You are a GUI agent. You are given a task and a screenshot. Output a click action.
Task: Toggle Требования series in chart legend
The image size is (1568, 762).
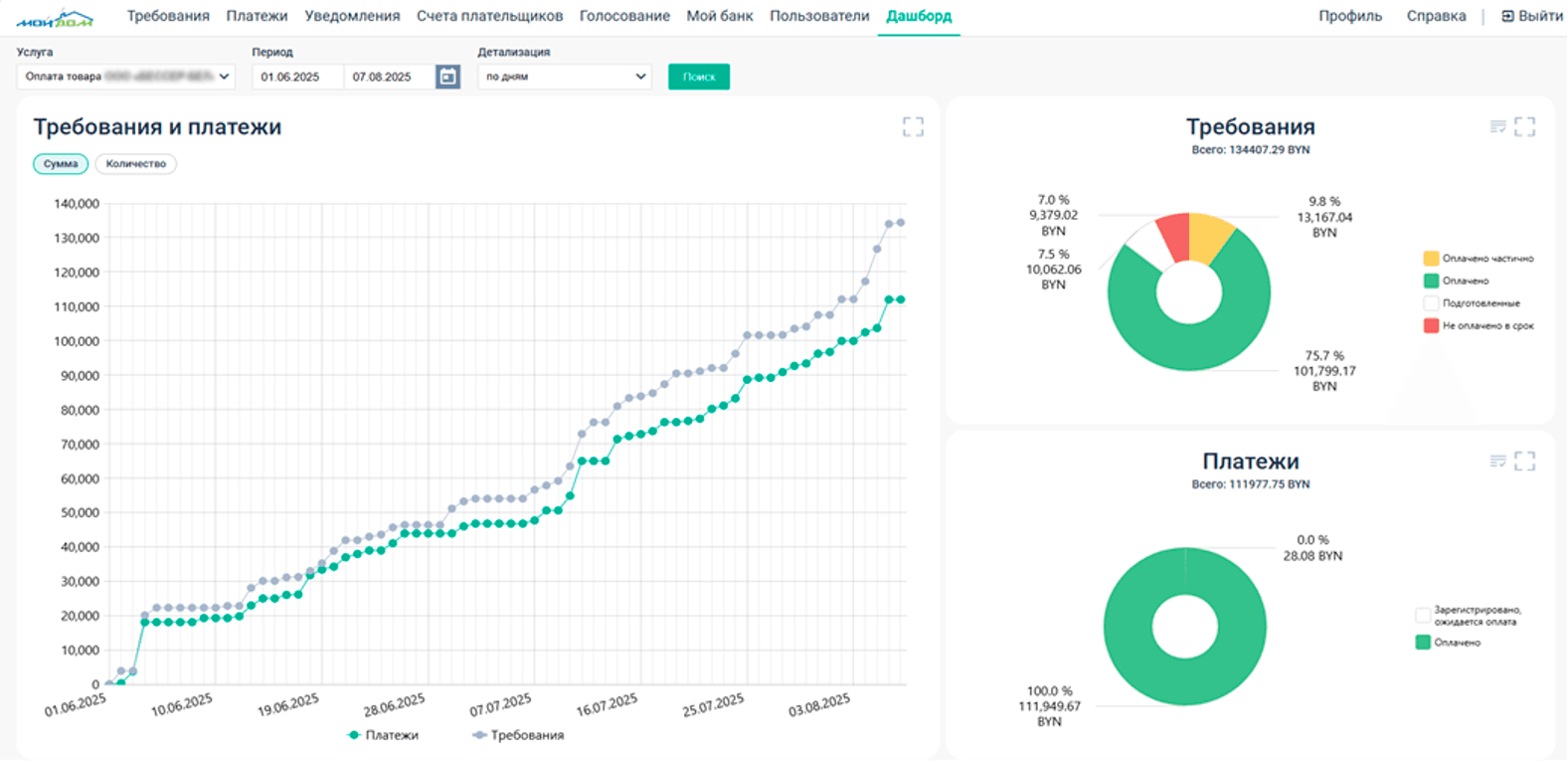[518, 735]
